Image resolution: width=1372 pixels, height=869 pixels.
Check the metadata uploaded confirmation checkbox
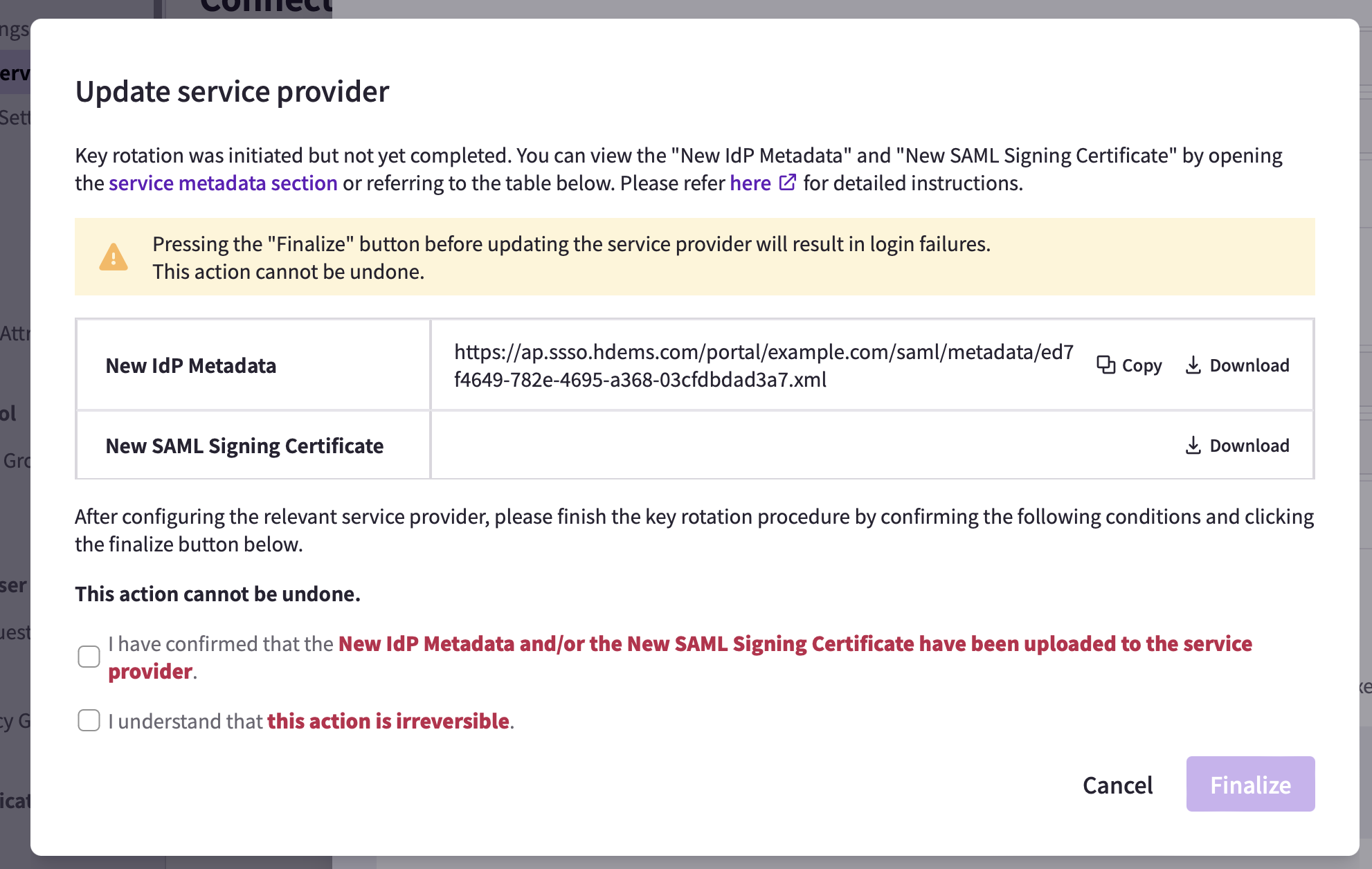89,657
